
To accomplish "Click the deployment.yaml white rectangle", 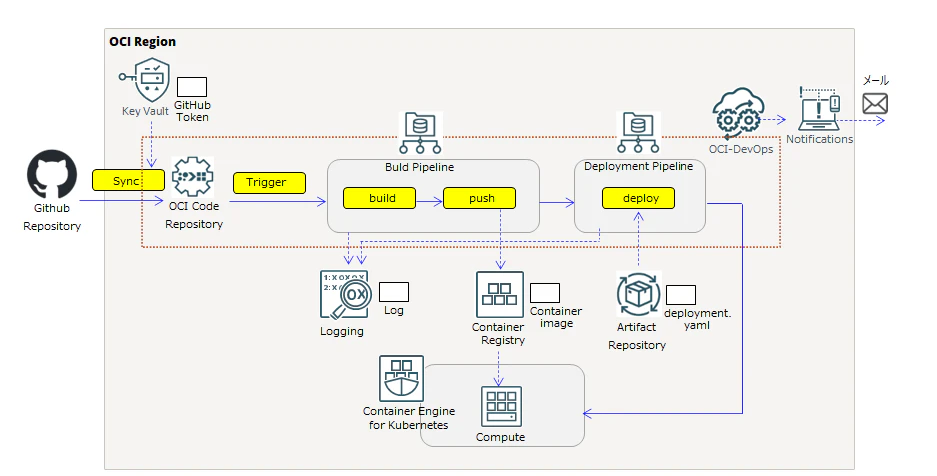I will [681, 295].
